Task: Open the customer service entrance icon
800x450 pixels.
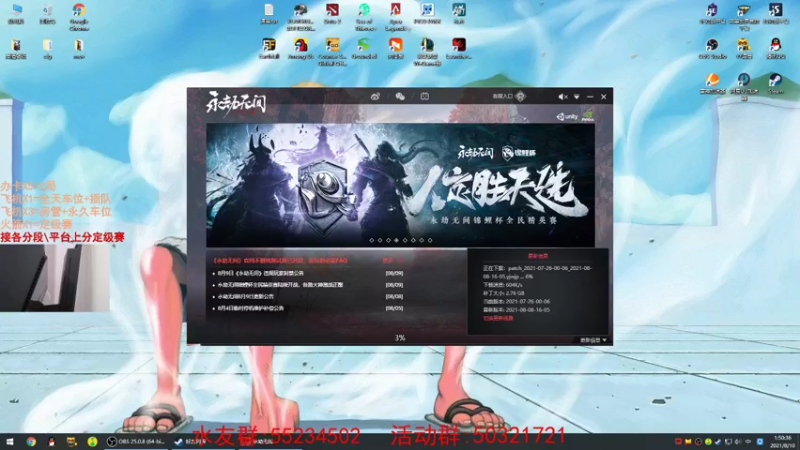Action: tap(520, 96)
